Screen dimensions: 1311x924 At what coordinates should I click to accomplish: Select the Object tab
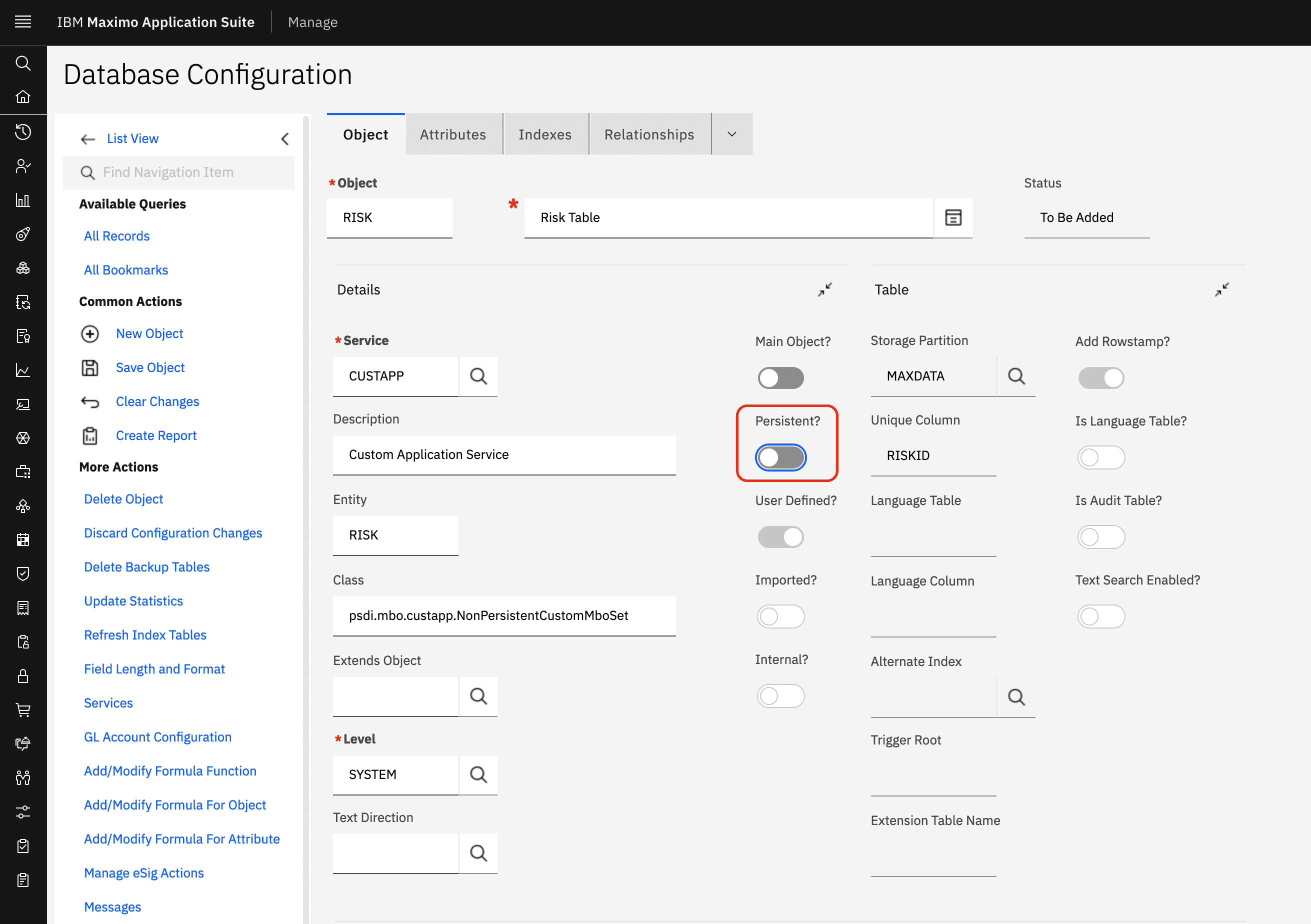(365, 135)
